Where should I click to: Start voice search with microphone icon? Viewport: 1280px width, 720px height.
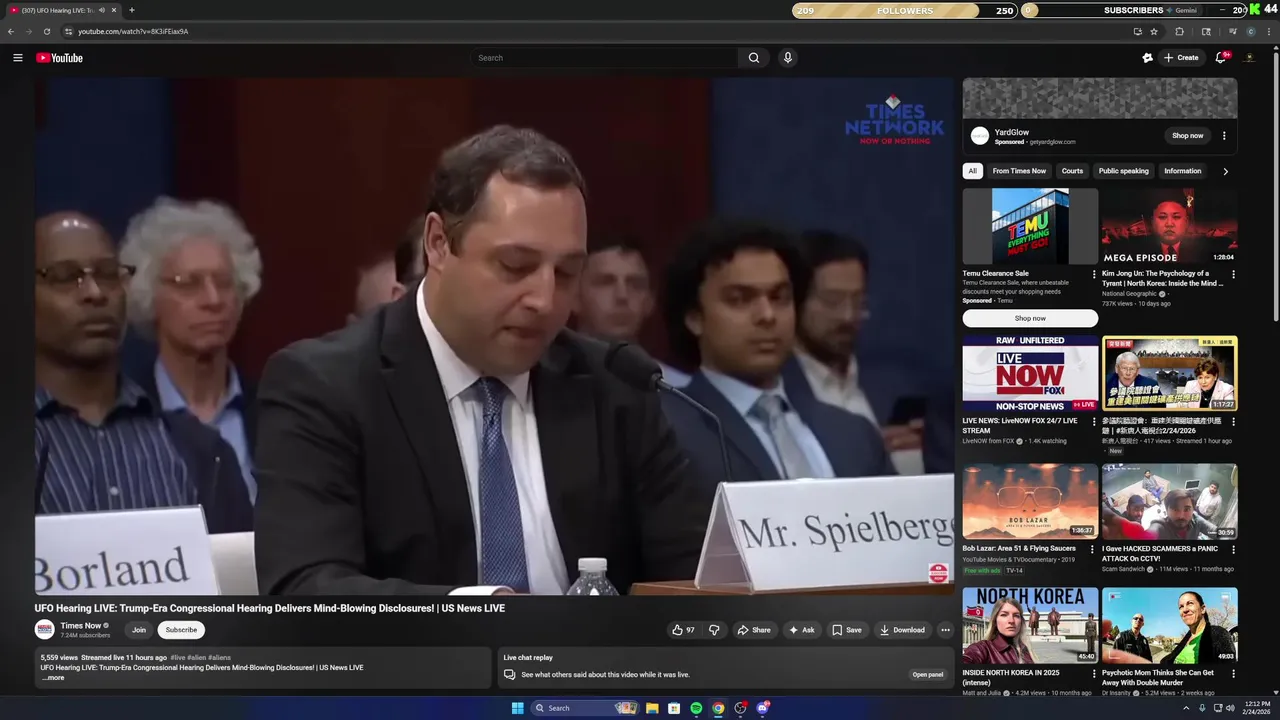pos(788,58)
